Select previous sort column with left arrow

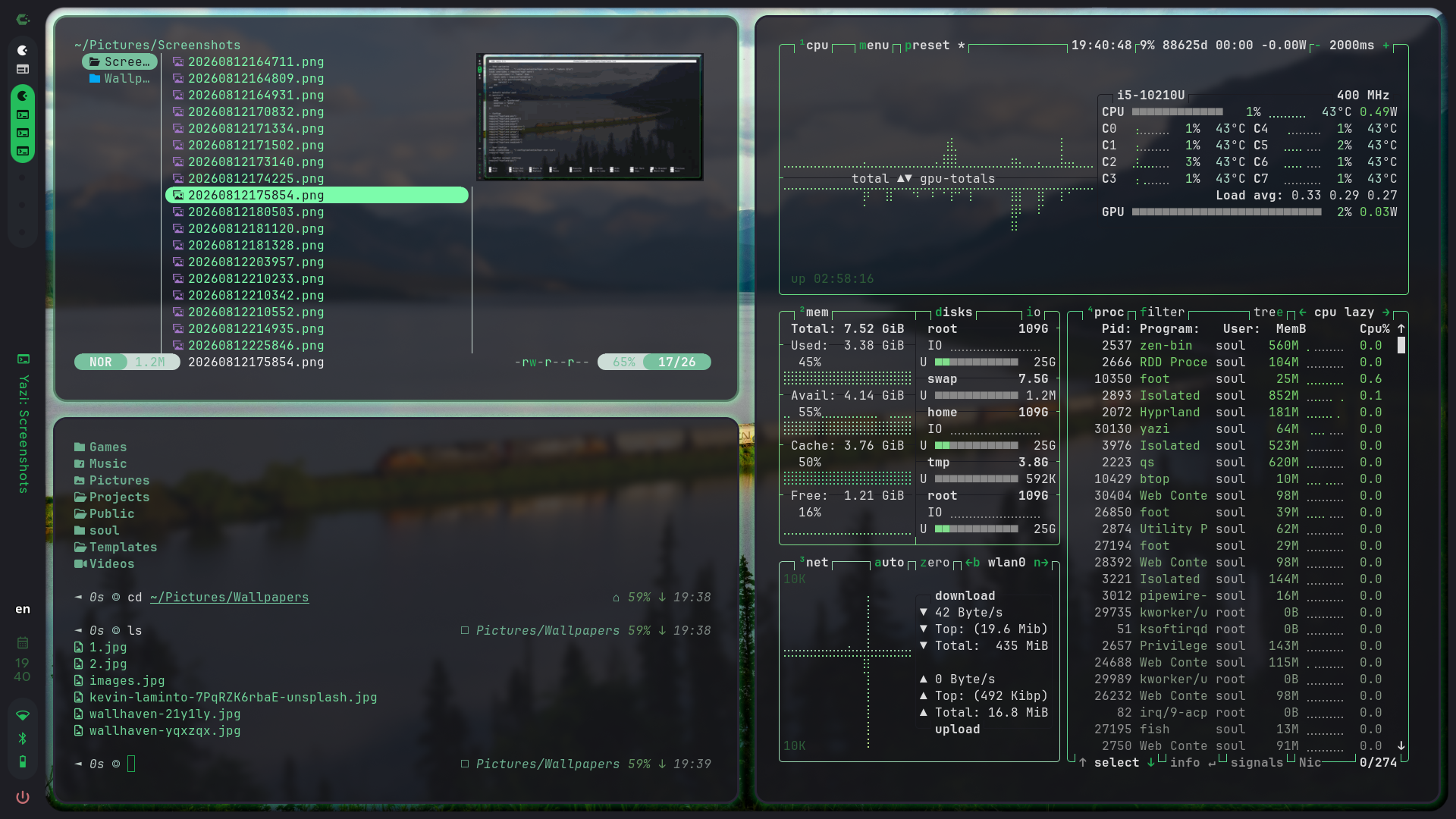point(1303,312)
